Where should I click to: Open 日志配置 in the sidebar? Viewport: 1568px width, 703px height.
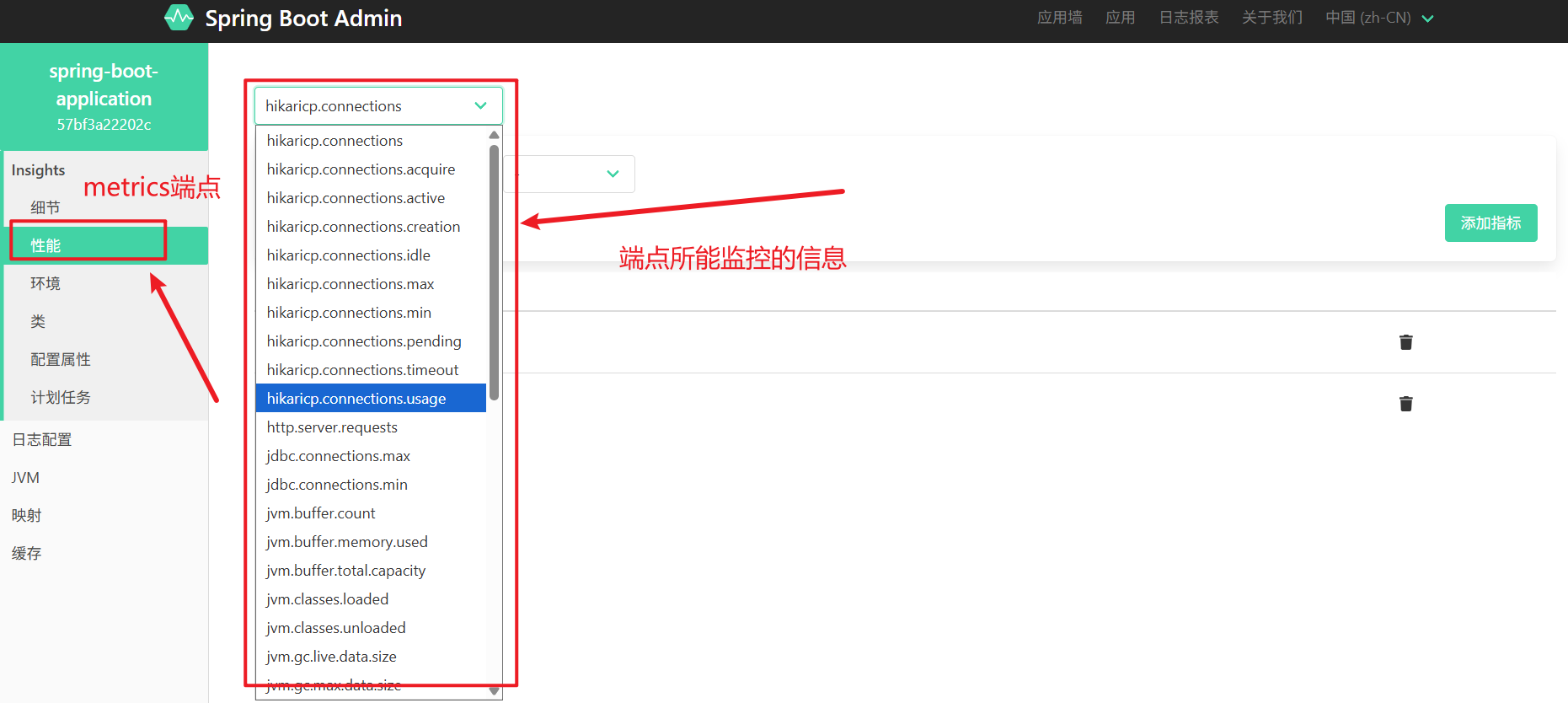click(104, 439)
